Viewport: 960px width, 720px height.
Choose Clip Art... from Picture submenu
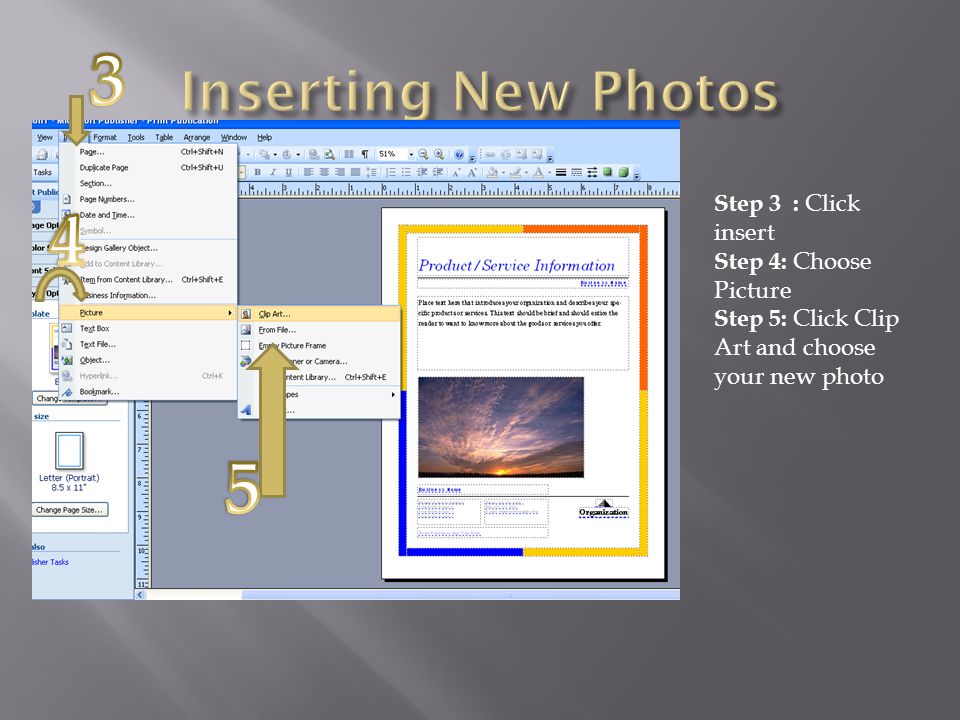click(x=319, y=313)
